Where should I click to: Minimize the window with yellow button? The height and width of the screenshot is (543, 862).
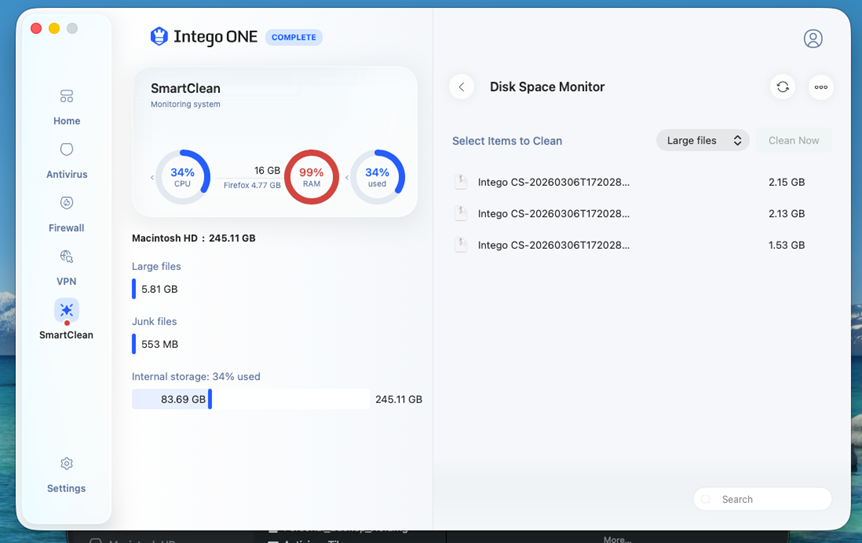[54, 28]
